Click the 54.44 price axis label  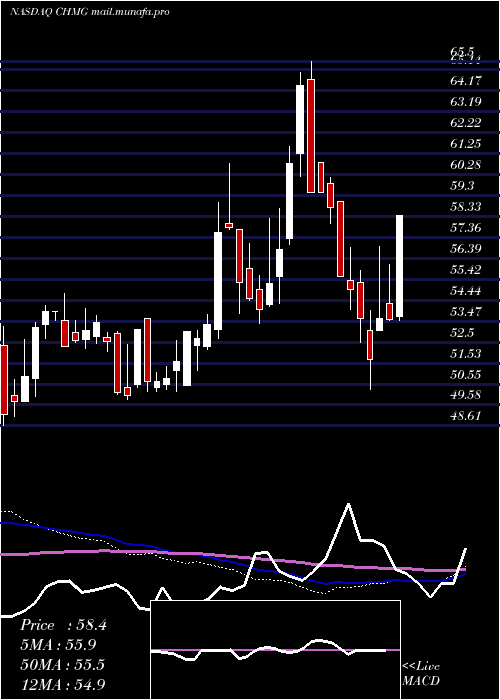[x=466, y=291]
